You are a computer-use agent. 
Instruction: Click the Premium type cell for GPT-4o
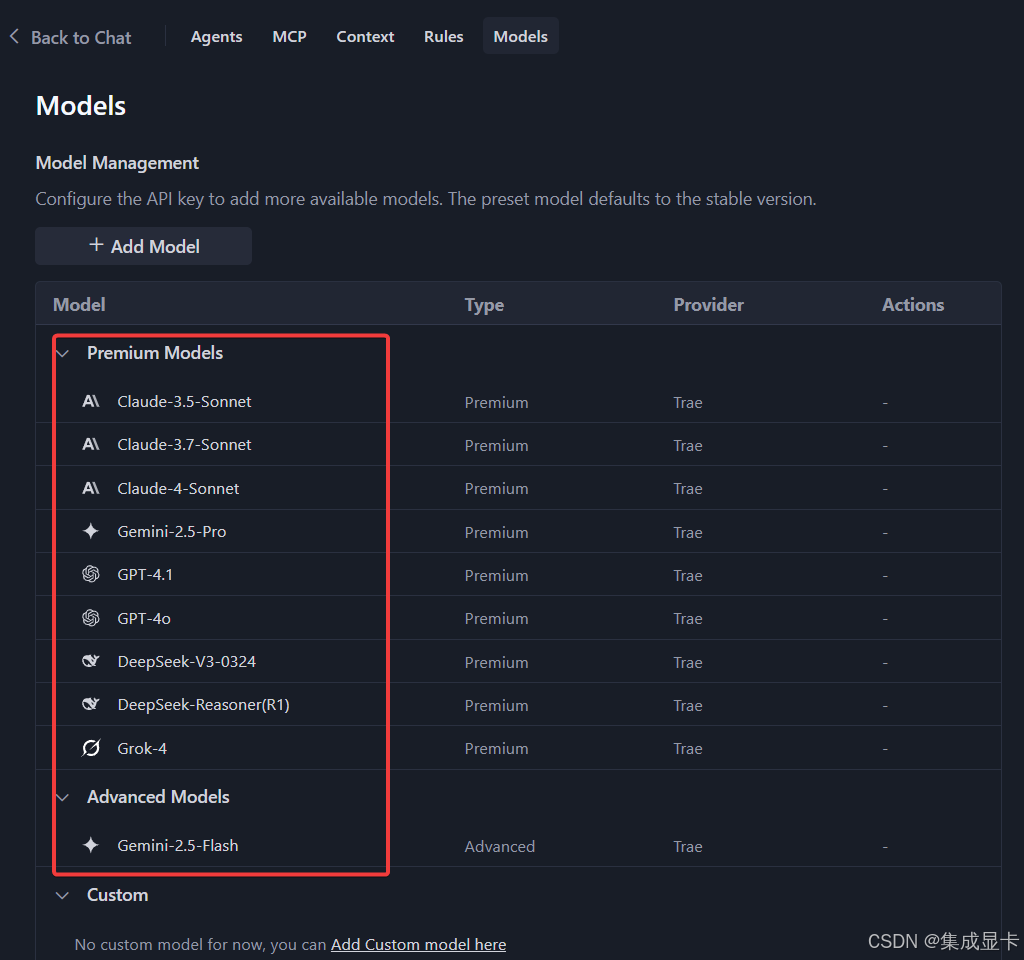[x=496, y=618]
